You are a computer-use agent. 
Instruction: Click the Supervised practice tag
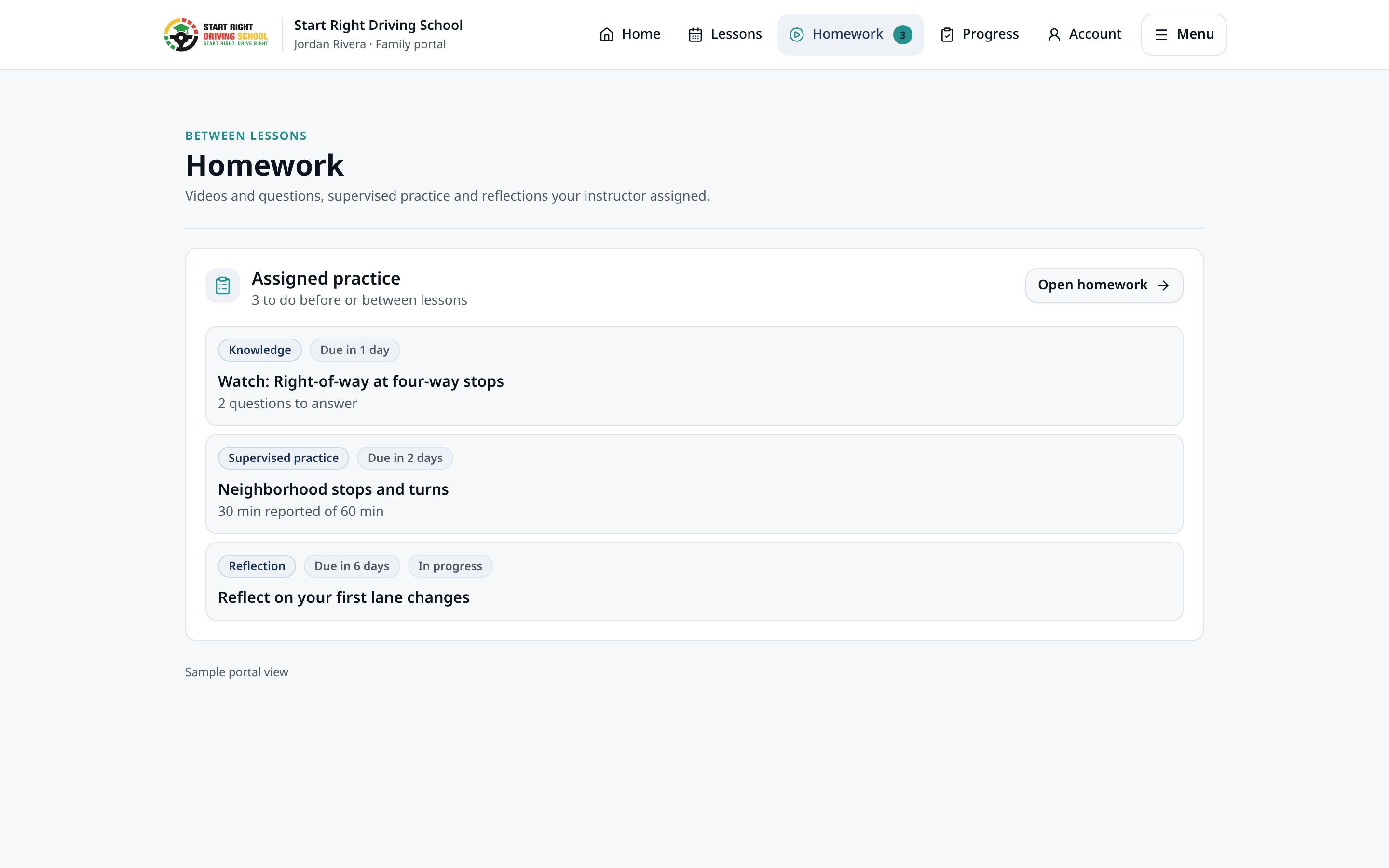(284, 458)
